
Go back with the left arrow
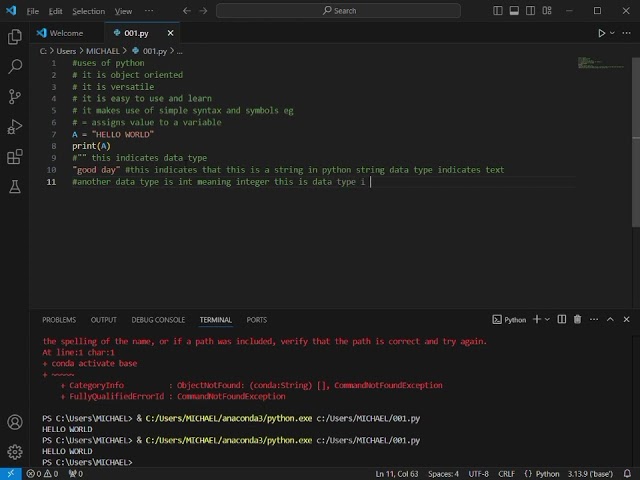tap(187, 11)
